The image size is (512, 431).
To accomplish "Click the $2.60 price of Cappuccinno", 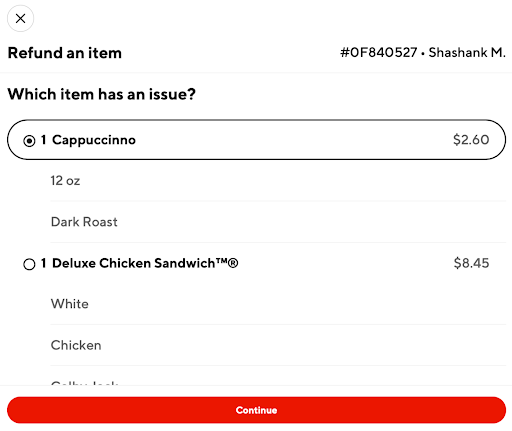I will pyautogui.click(x=471, y=140).
